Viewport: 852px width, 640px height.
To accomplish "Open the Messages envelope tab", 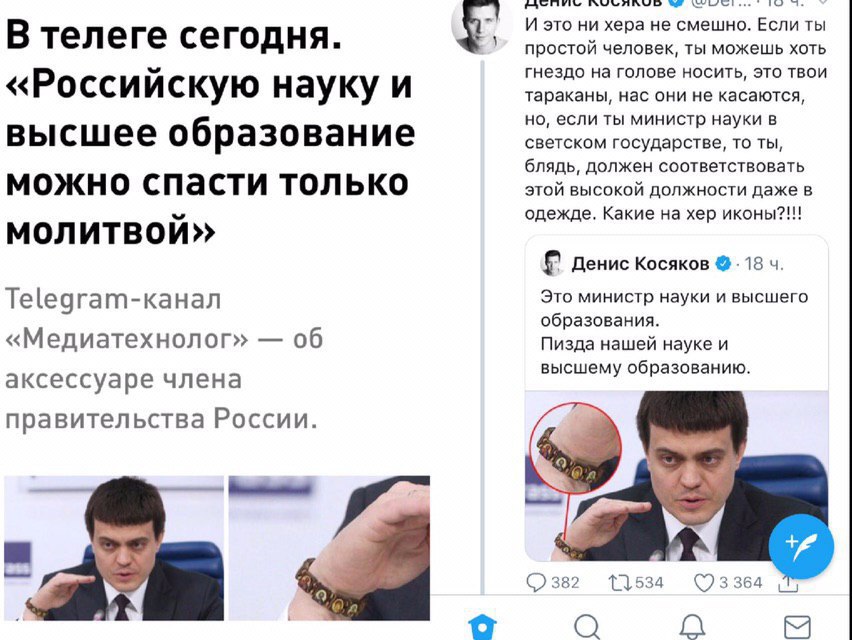I will coord(797,626).
